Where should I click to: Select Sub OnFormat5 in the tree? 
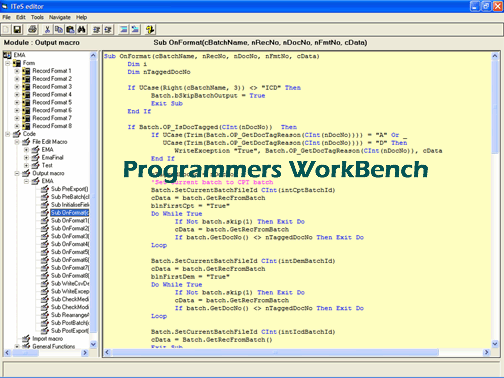(x=70, y=252)
